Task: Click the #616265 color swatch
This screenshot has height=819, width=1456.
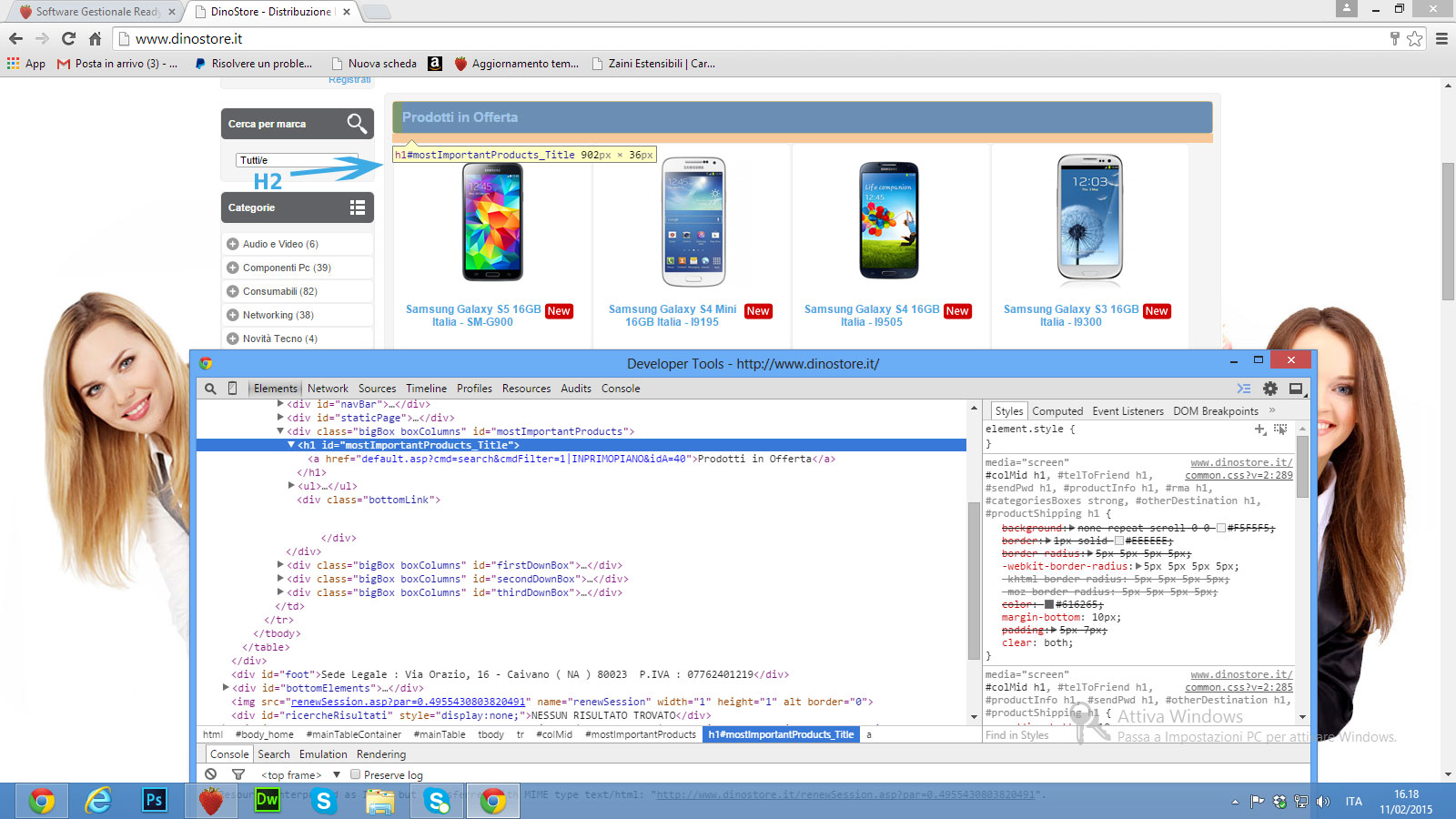Action: pos(1049,604)
